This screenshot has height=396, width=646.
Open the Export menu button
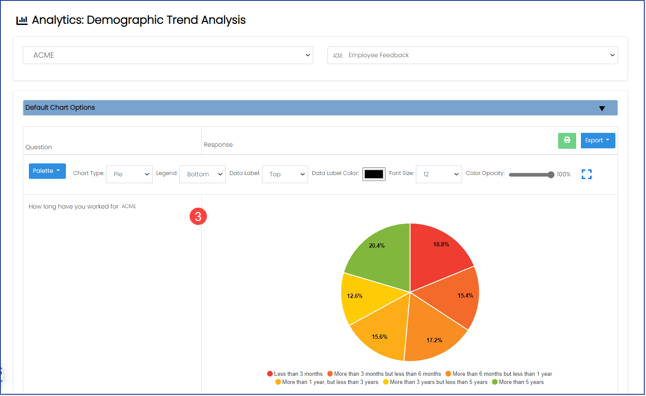click(x=598, y=141)
